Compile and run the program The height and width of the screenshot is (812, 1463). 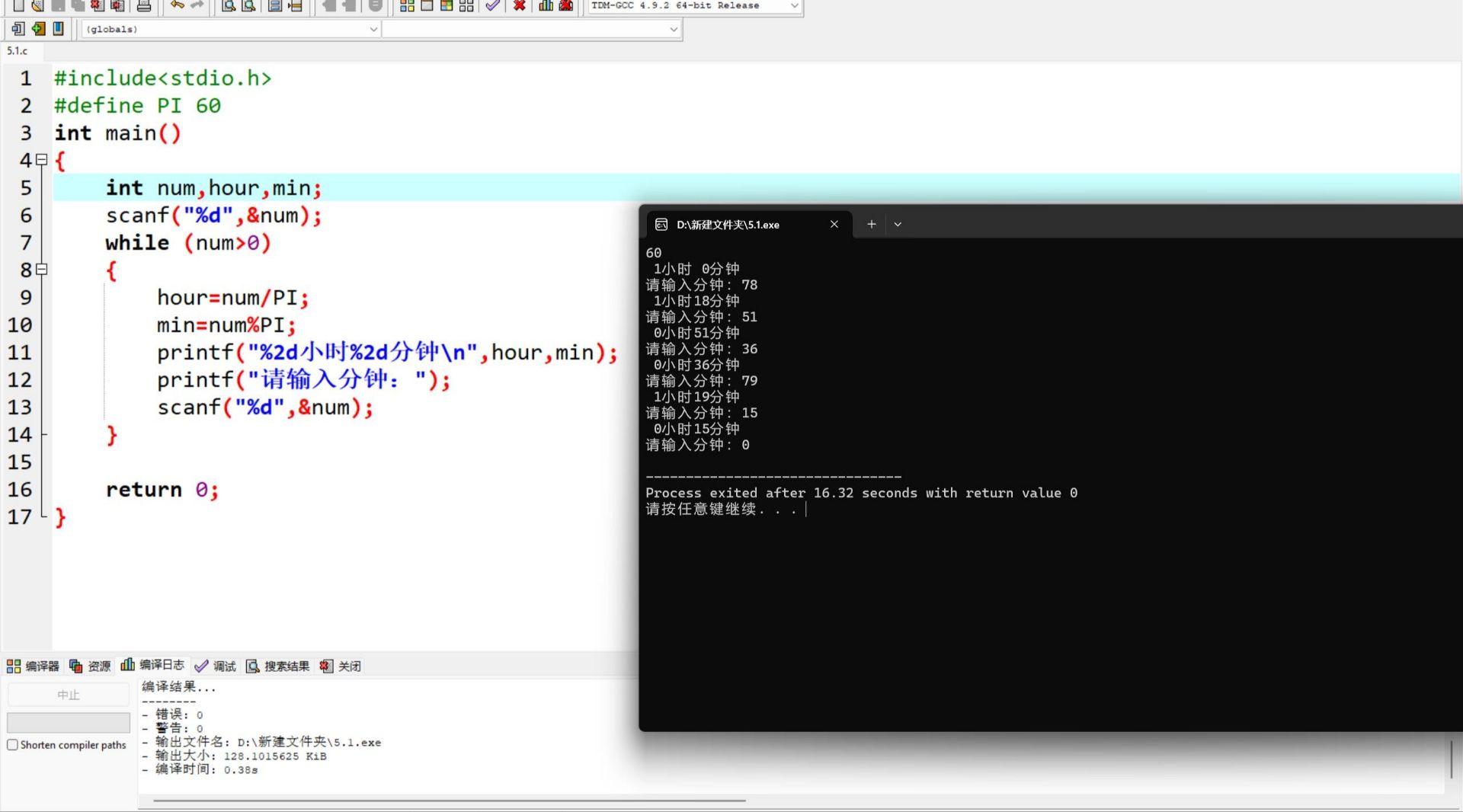pyautogui.click(x=447, y=5)
